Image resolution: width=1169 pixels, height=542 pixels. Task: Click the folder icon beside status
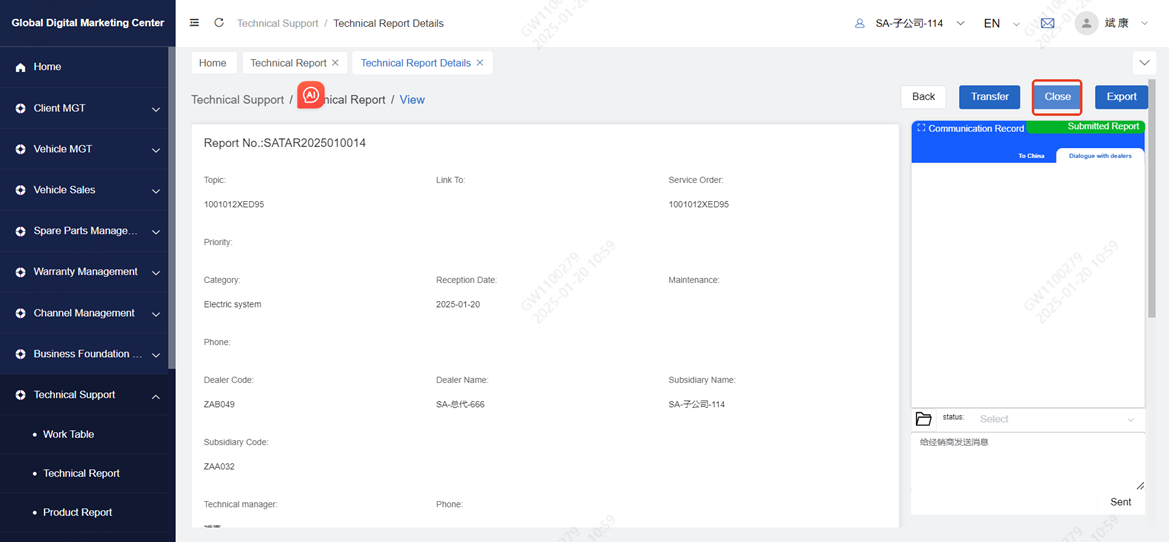click(x=923, y=419)
